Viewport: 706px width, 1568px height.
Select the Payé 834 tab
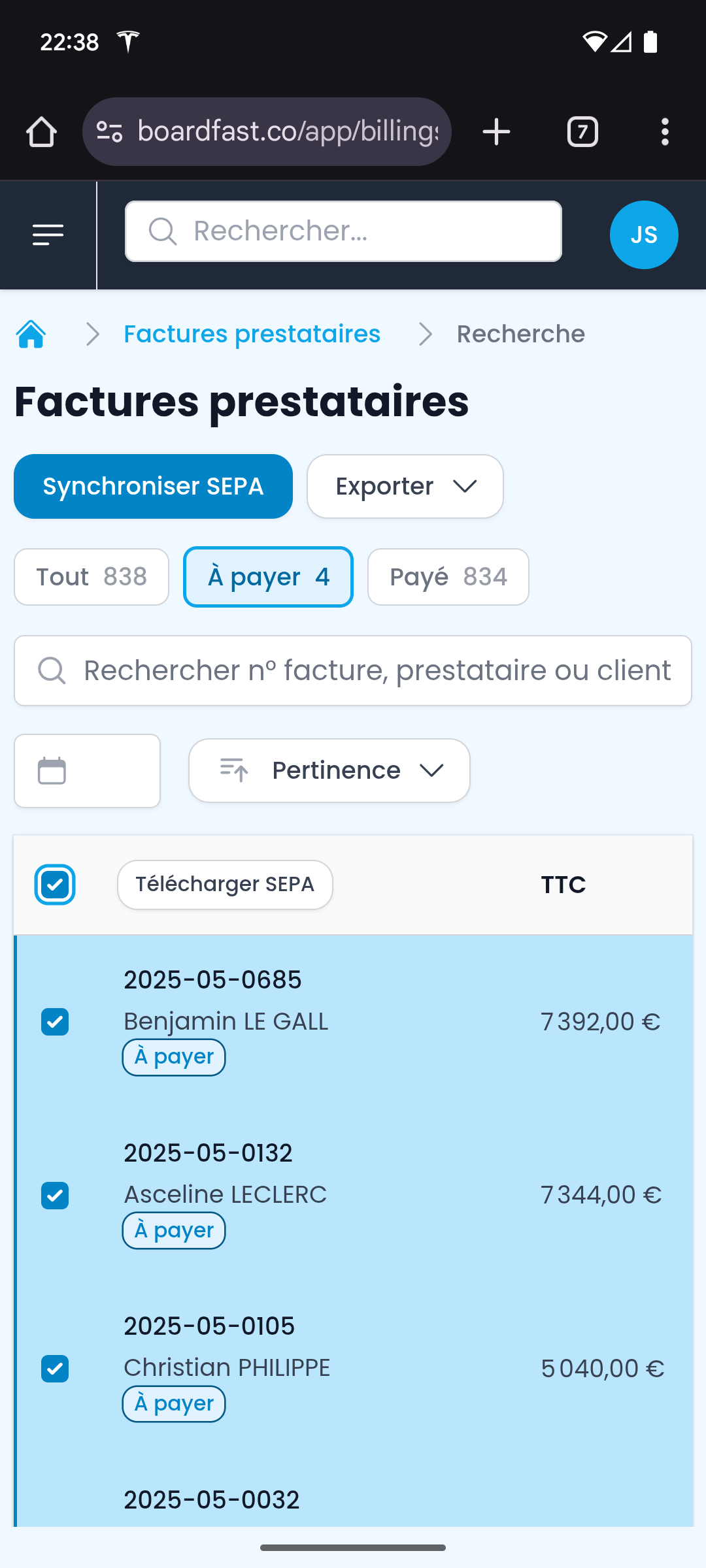(448, 577)
